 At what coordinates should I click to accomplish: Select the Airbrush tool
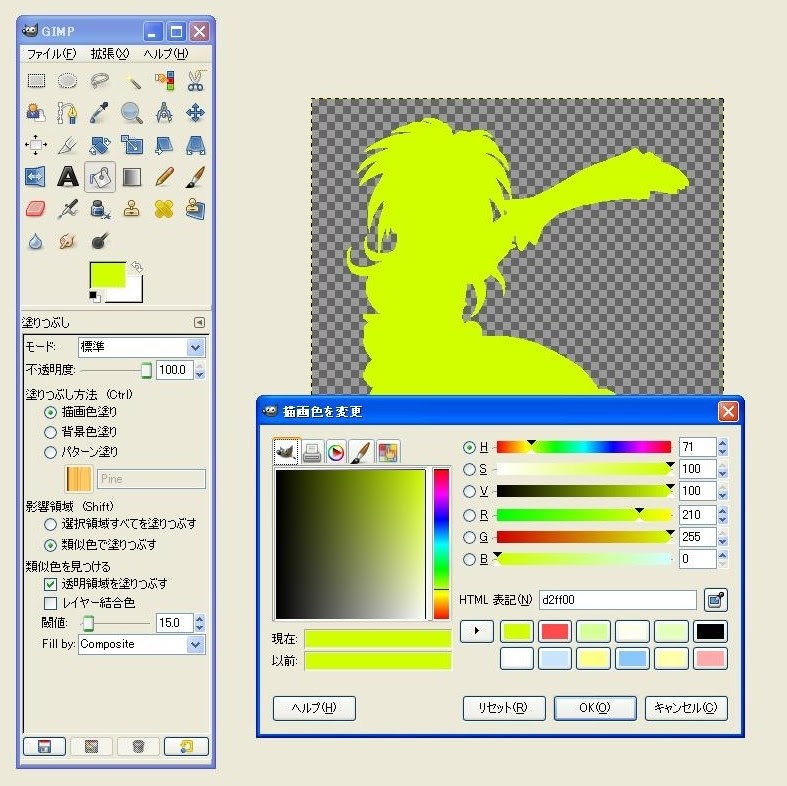point(67,209)
